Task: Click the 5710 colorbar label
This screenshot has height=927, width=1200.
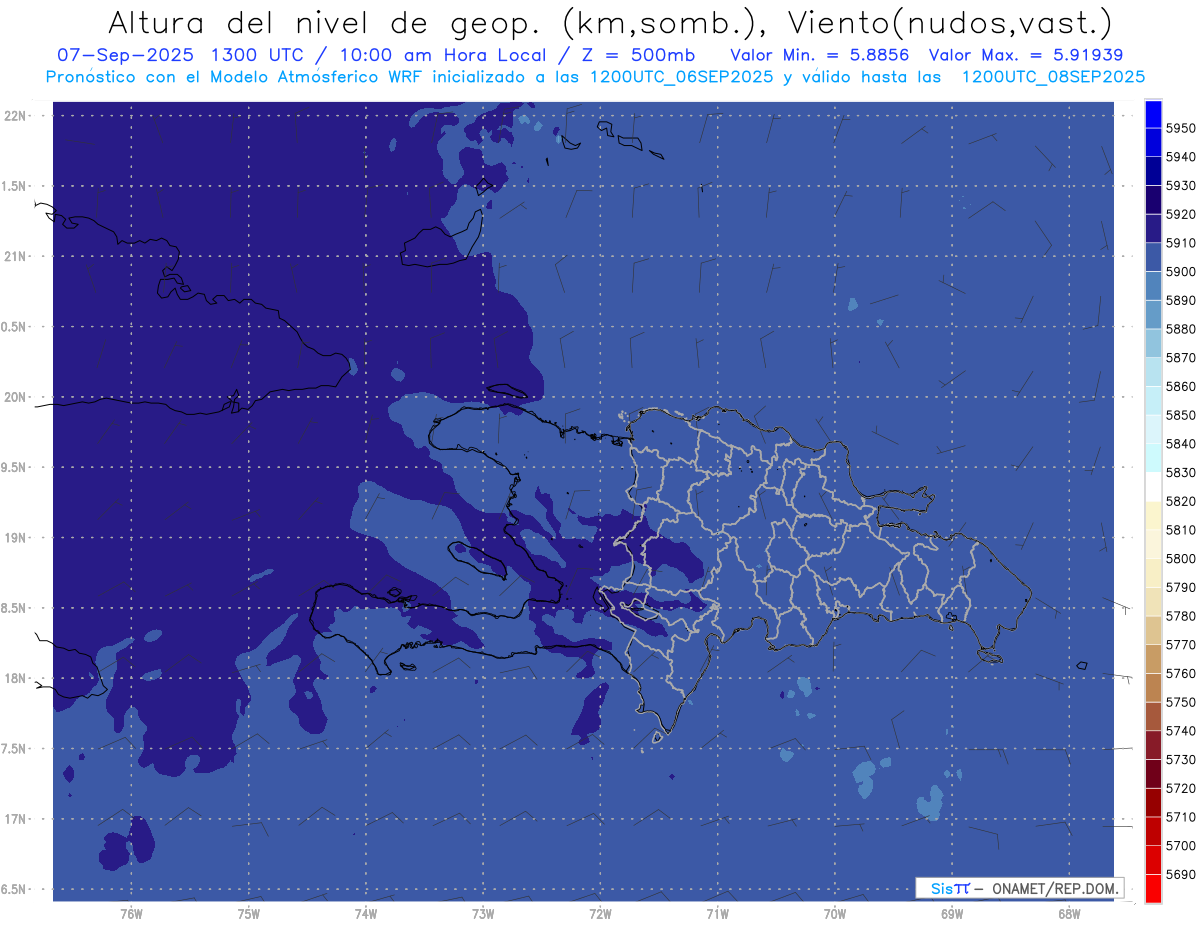Action: pyautogui.click(x=1180, y=817)
